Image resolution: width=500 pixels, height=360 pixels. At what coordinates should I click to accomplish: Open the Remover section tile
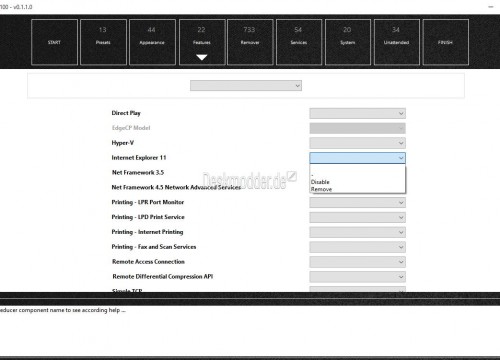click(250, 42)
